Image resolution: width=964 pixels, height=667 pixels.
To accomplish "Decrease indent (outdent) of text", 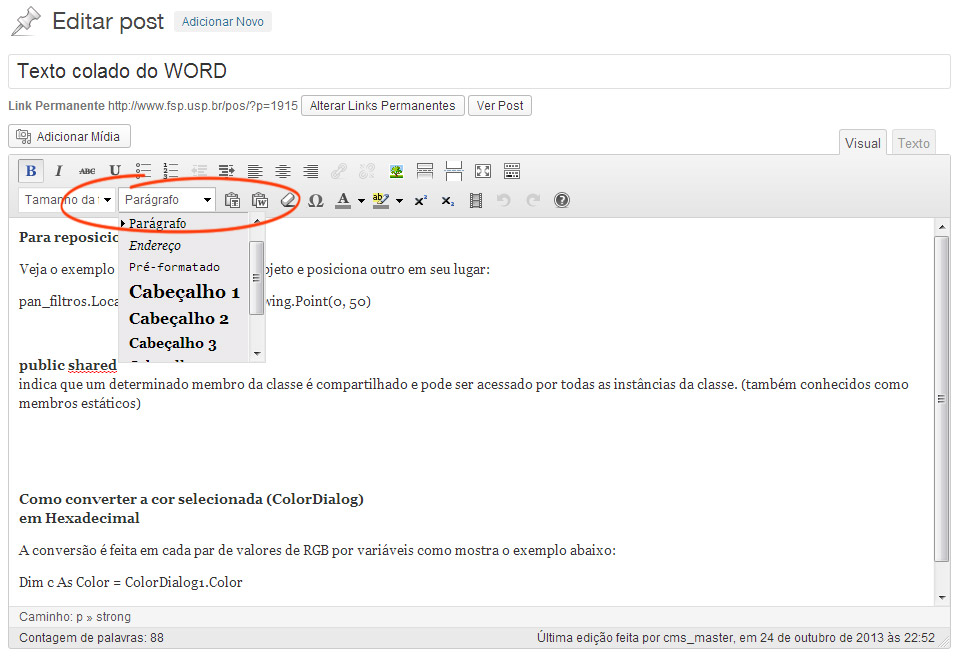I will point(199,171).
